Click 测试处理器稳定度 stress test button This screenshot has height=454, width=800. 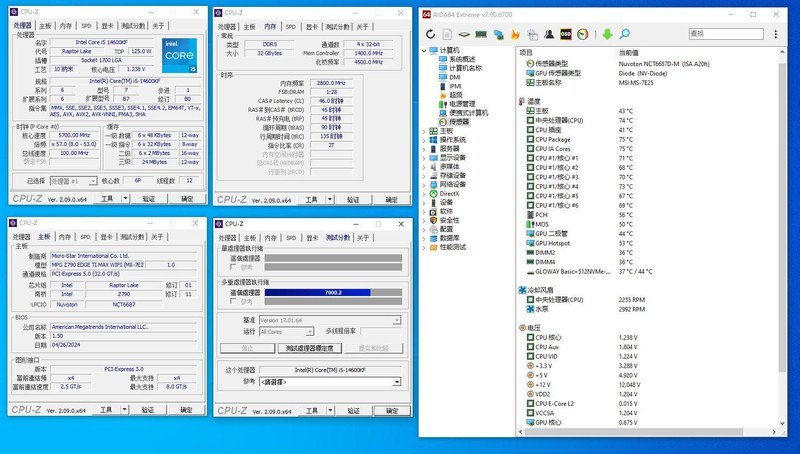tap(309, 348)
